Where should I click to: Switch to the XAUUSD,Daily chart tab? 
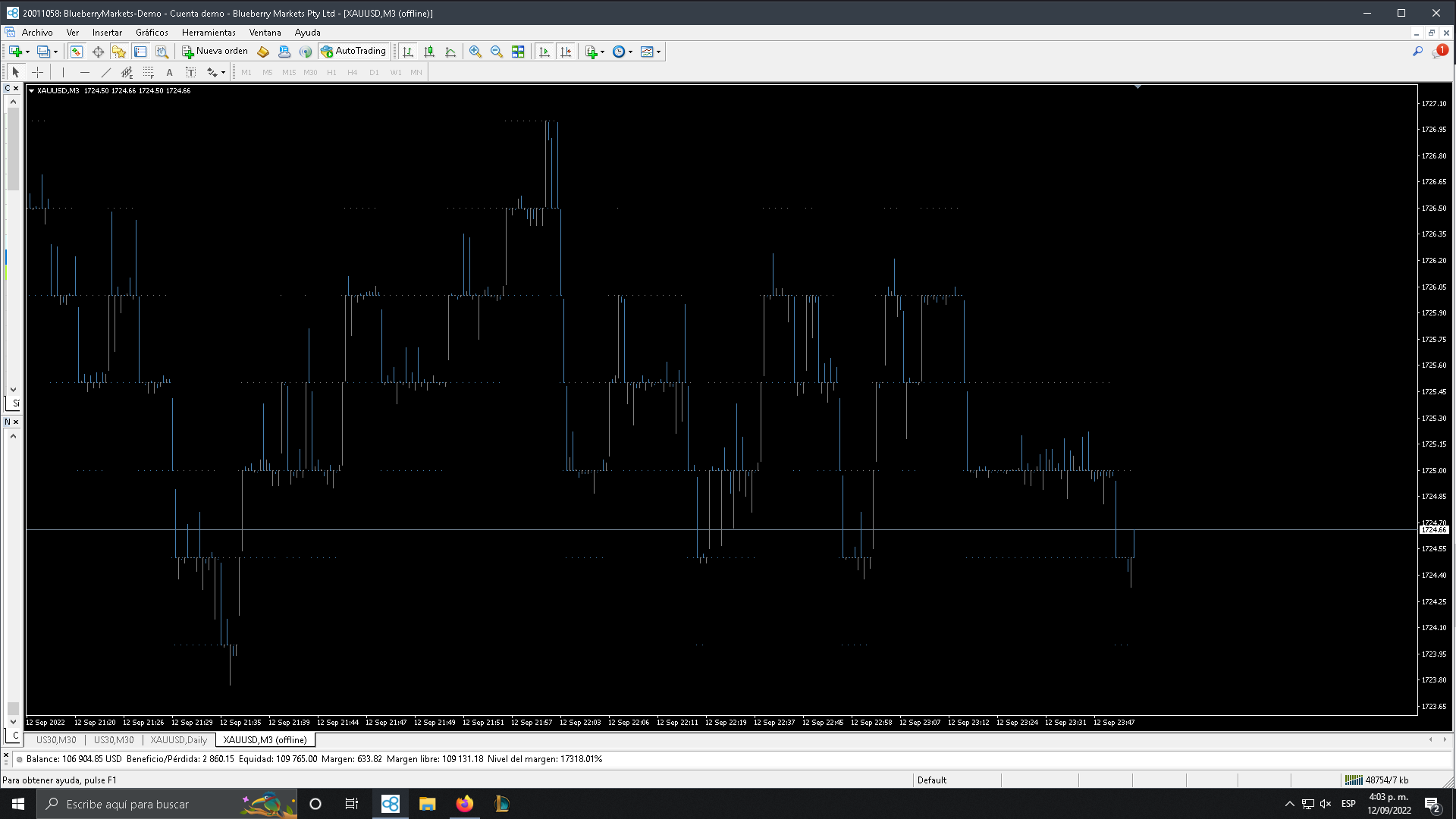click(x=179, y=740)
